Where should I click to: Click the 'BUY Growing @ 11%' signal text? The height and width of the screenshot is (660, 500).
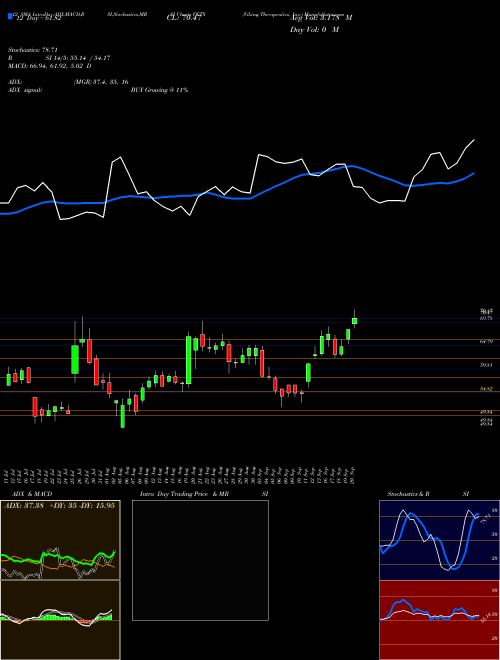point(159,90)
